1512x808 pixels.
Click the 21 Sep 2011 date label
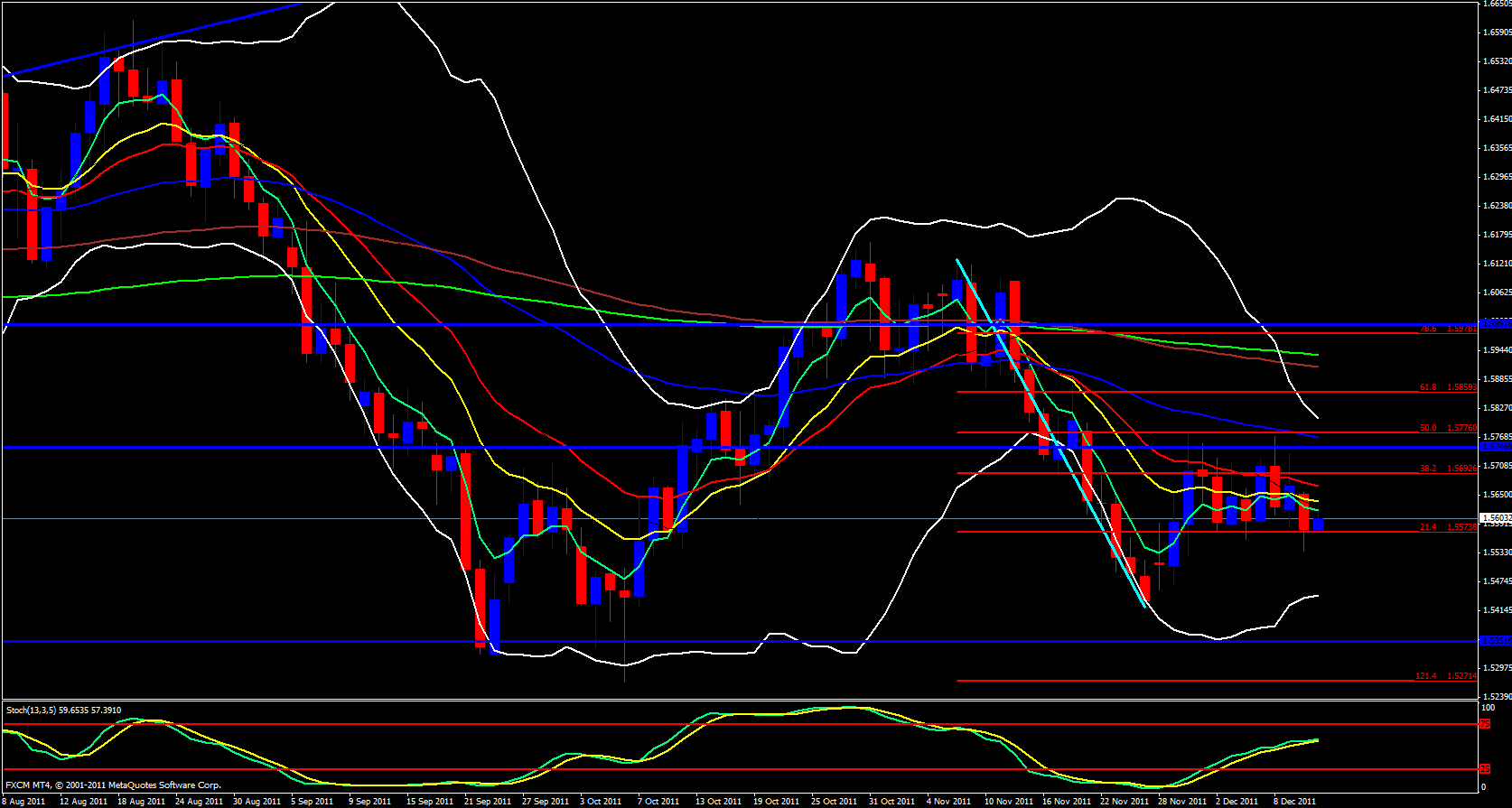(487, 802)
